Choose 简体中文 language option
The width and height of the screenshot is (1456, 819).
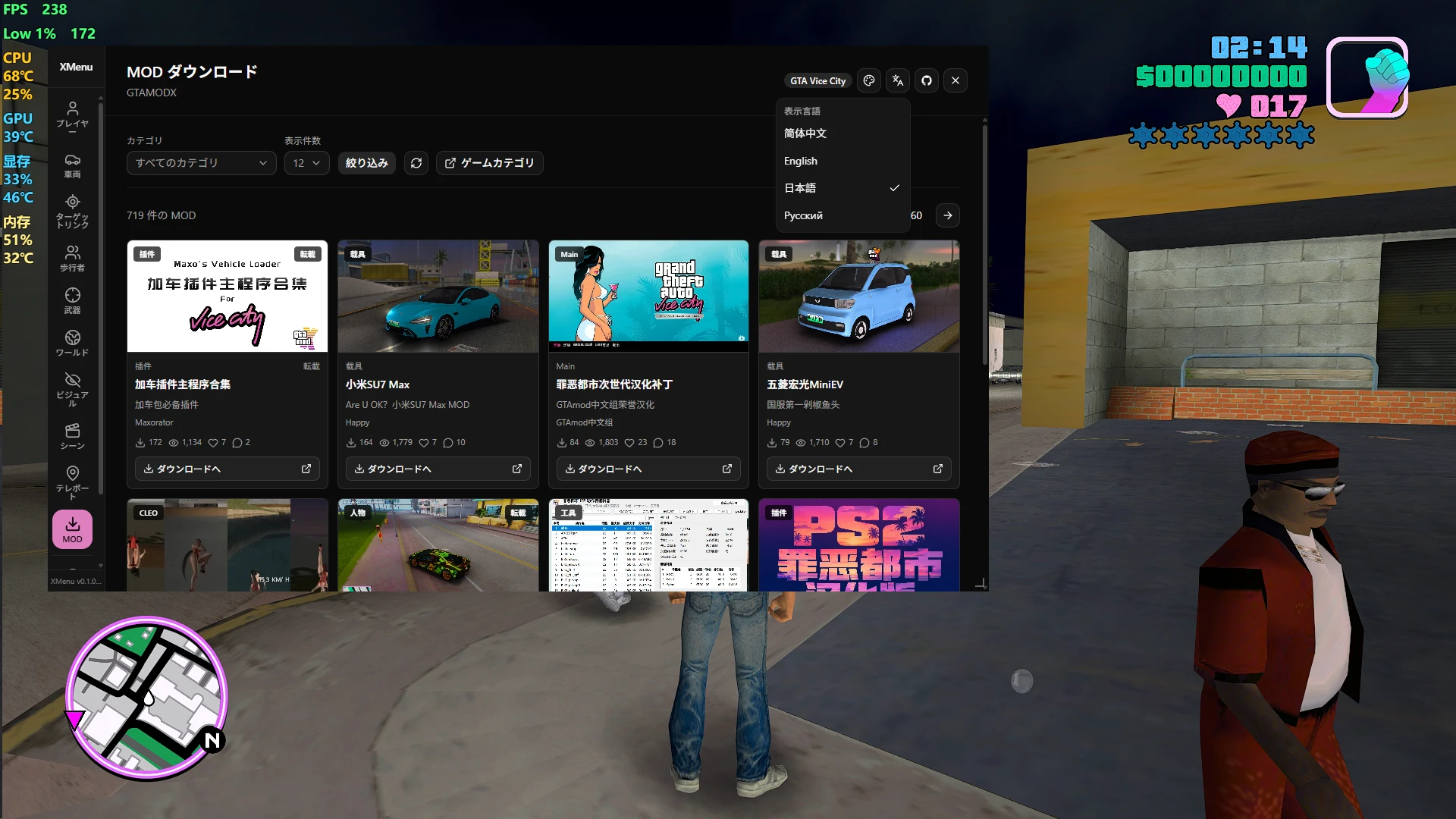[x=842, y=133]
